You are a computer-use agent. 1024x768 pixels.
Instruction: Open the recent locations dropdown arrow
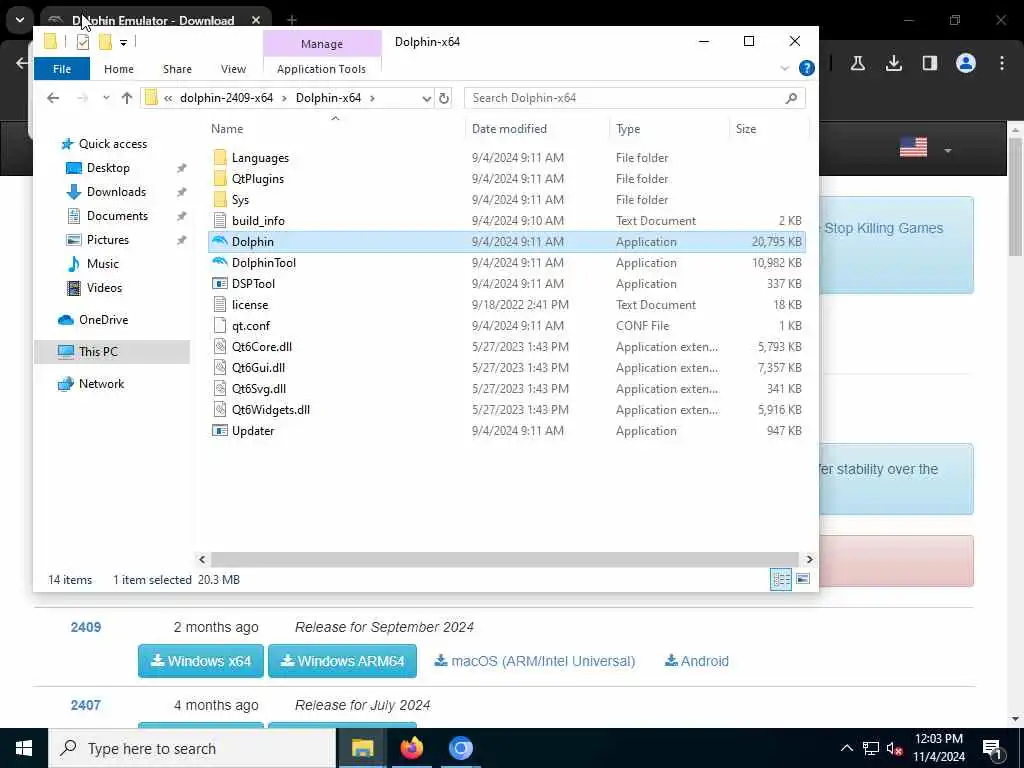pos(106,98)
